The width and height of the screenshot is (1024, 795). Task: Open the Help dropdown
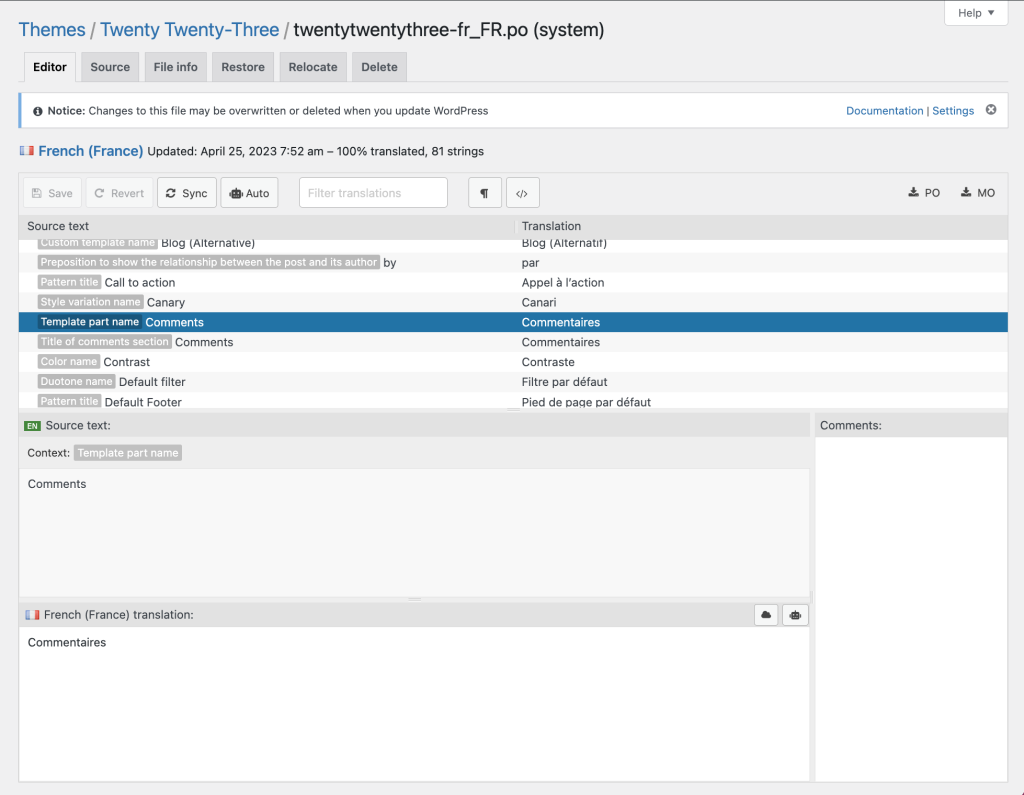[976, 13]
